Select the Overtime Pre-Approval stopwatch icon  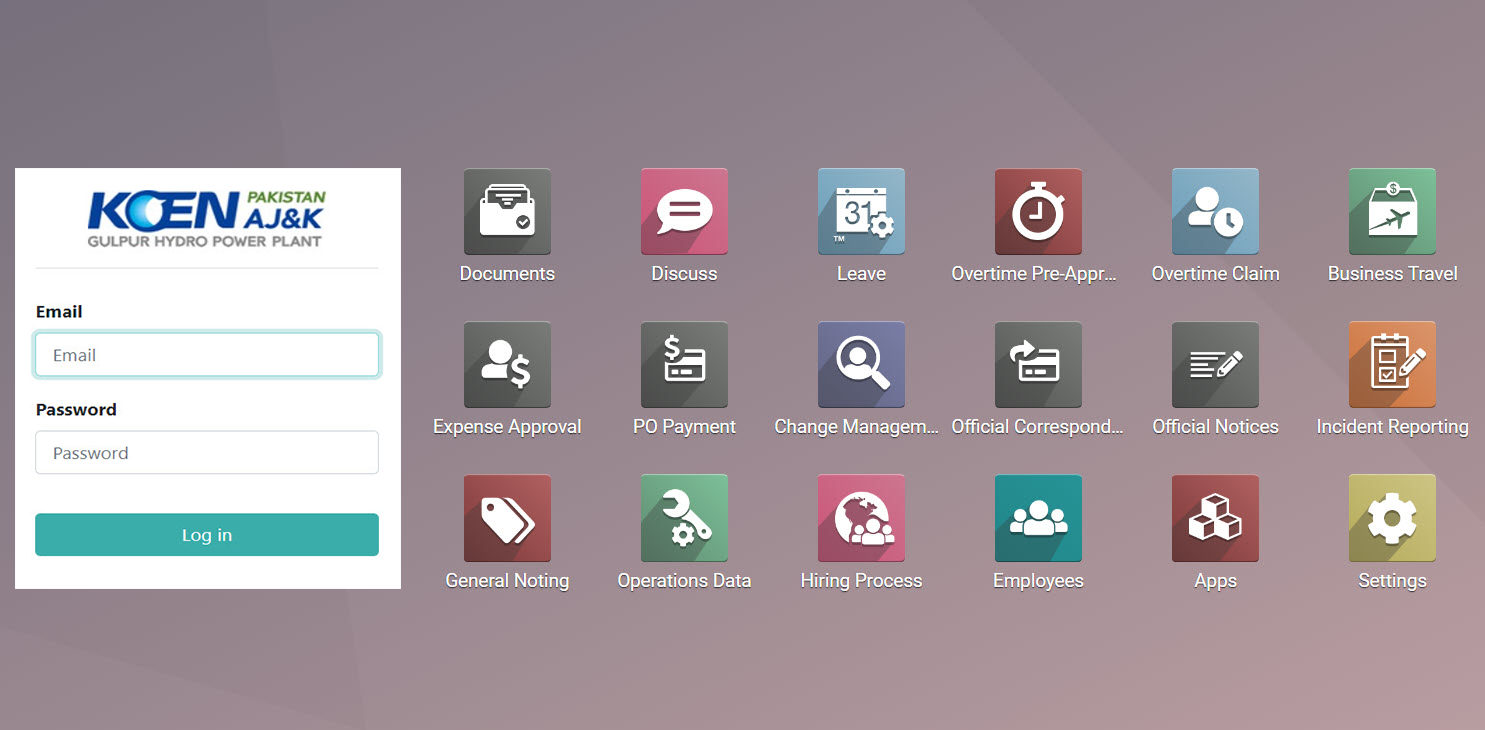click(x=1038, y=211)
